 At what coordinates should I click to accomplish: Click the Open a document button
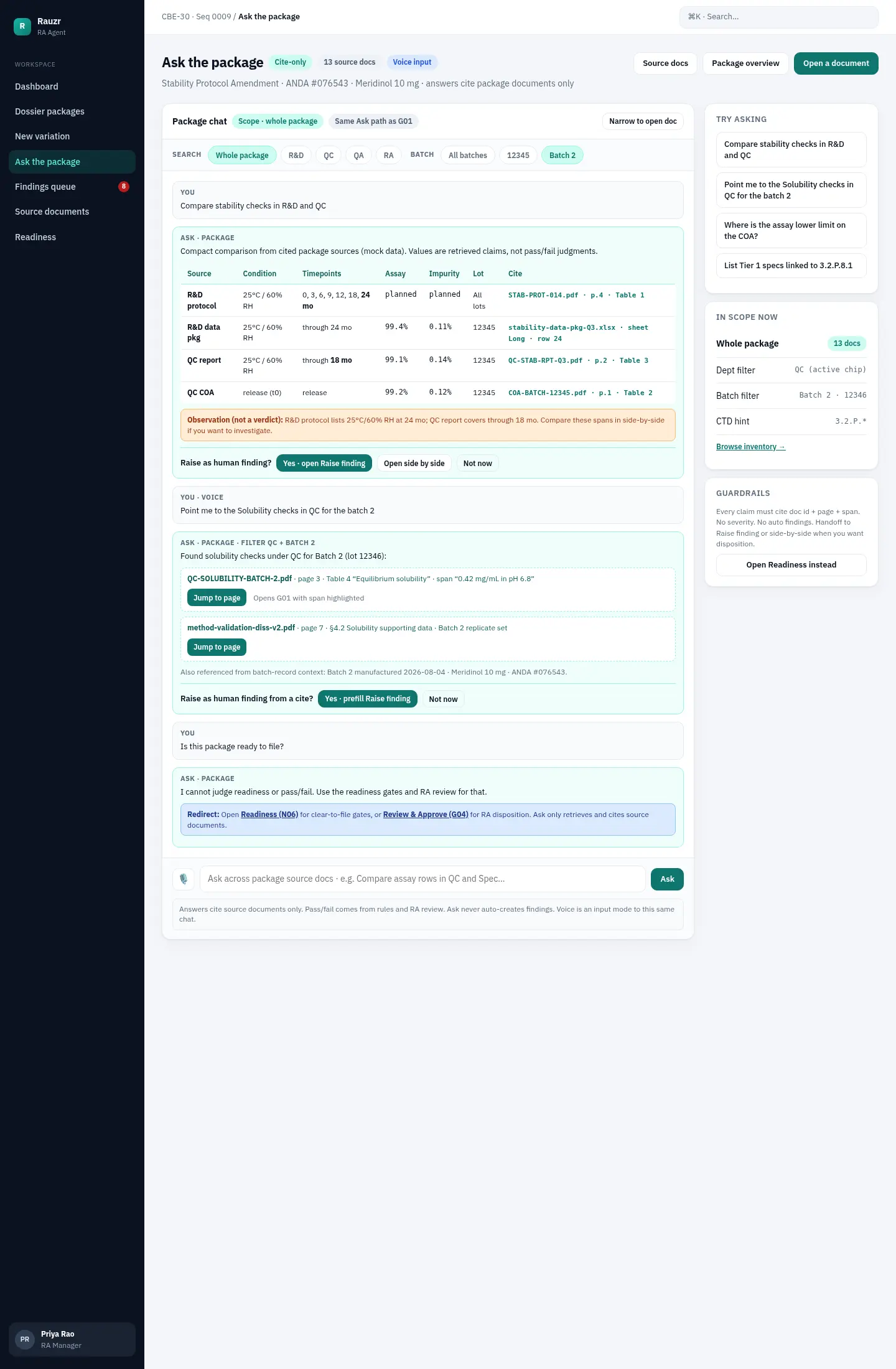[836, 63]
